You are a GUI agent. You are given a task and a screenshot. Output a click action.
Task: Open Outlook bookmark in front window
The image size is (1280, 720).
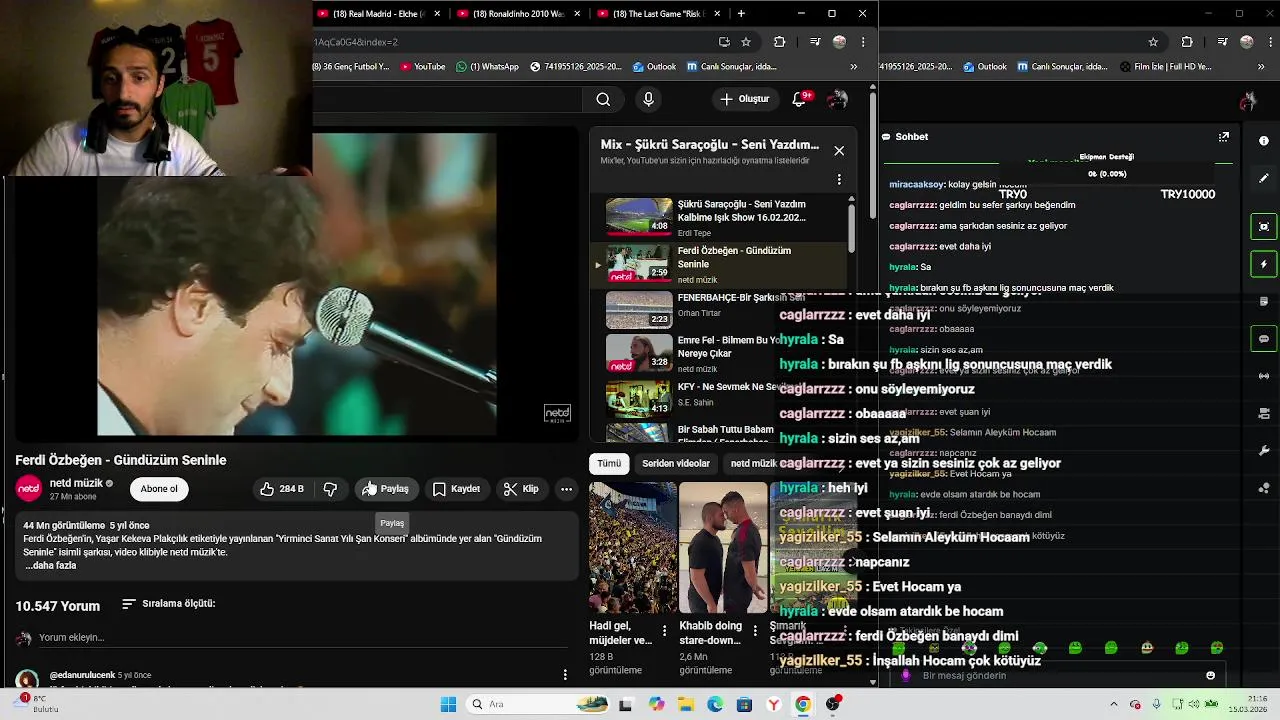(654, 67)
